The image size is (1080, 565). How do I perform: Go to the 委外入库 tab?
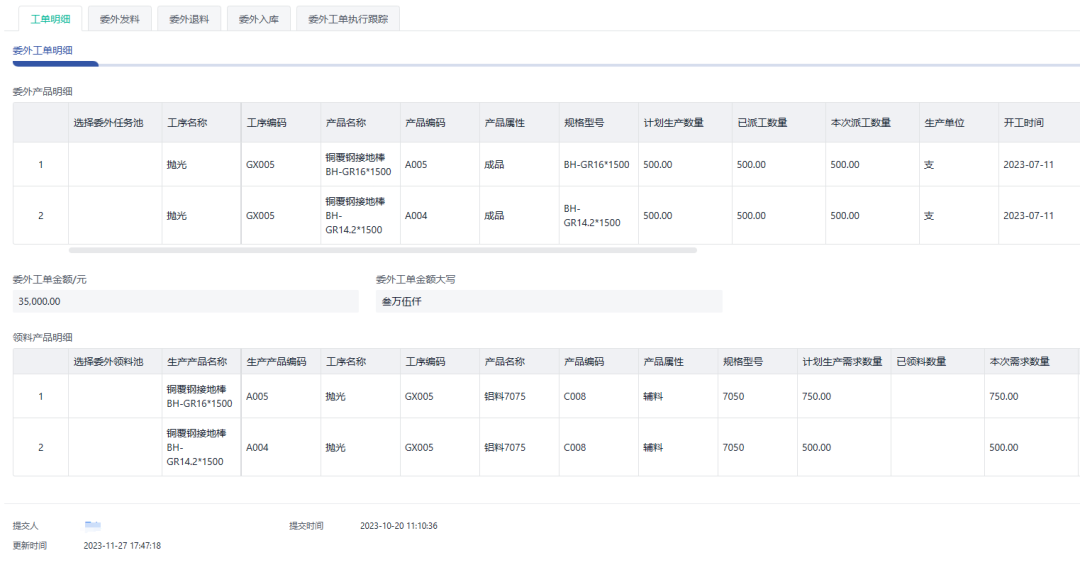point(258,19)
